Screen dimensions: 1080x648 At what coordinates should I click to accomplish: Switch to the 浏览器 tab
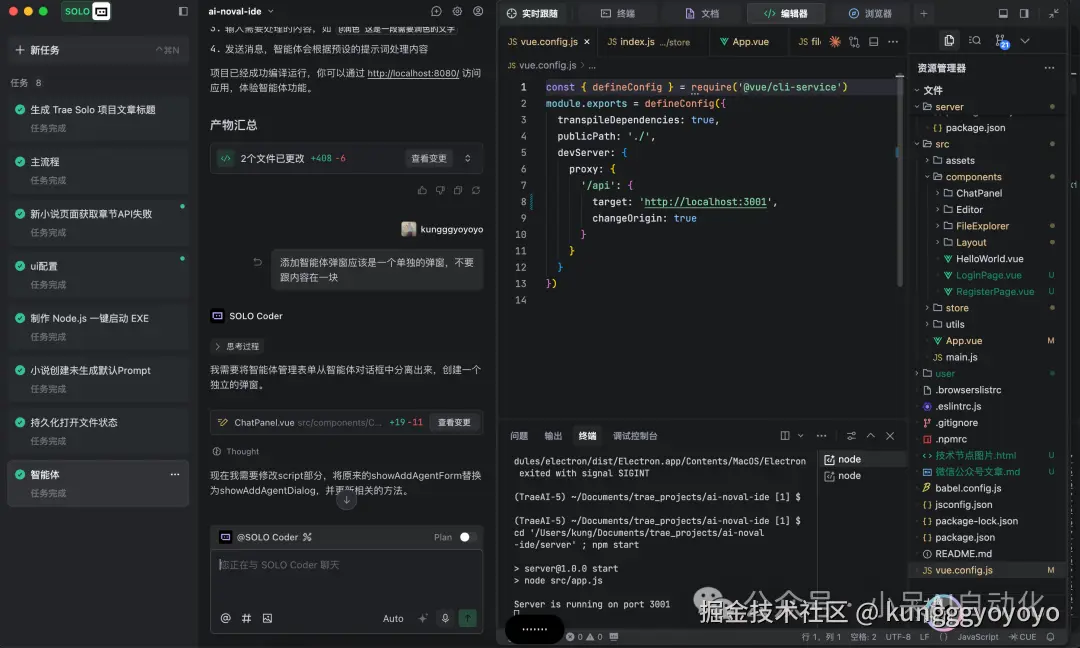(870, 13)
